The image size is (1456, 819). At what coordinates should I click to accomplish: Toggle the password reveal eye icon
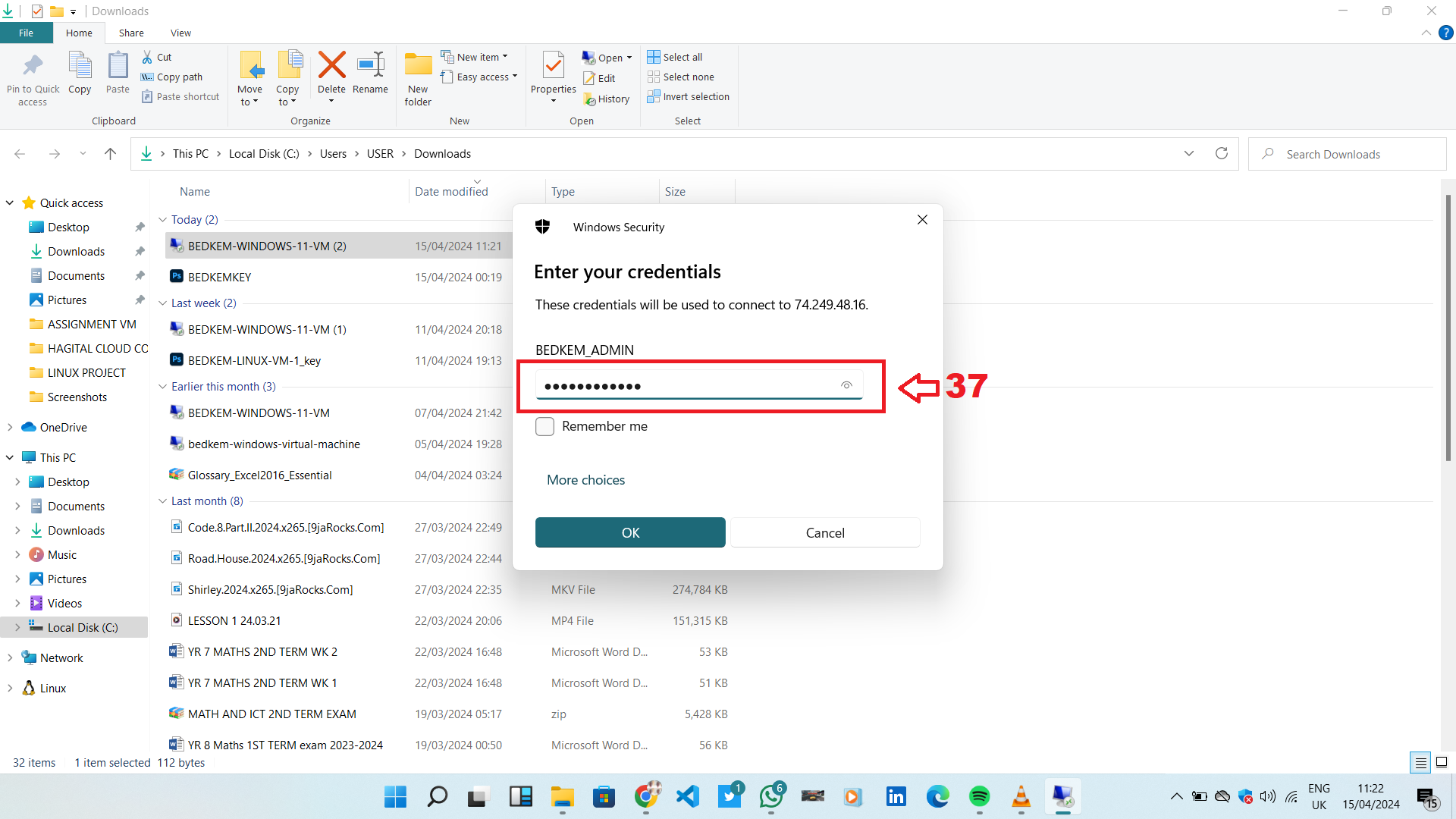pyautogui.click(x=846, y=385)
